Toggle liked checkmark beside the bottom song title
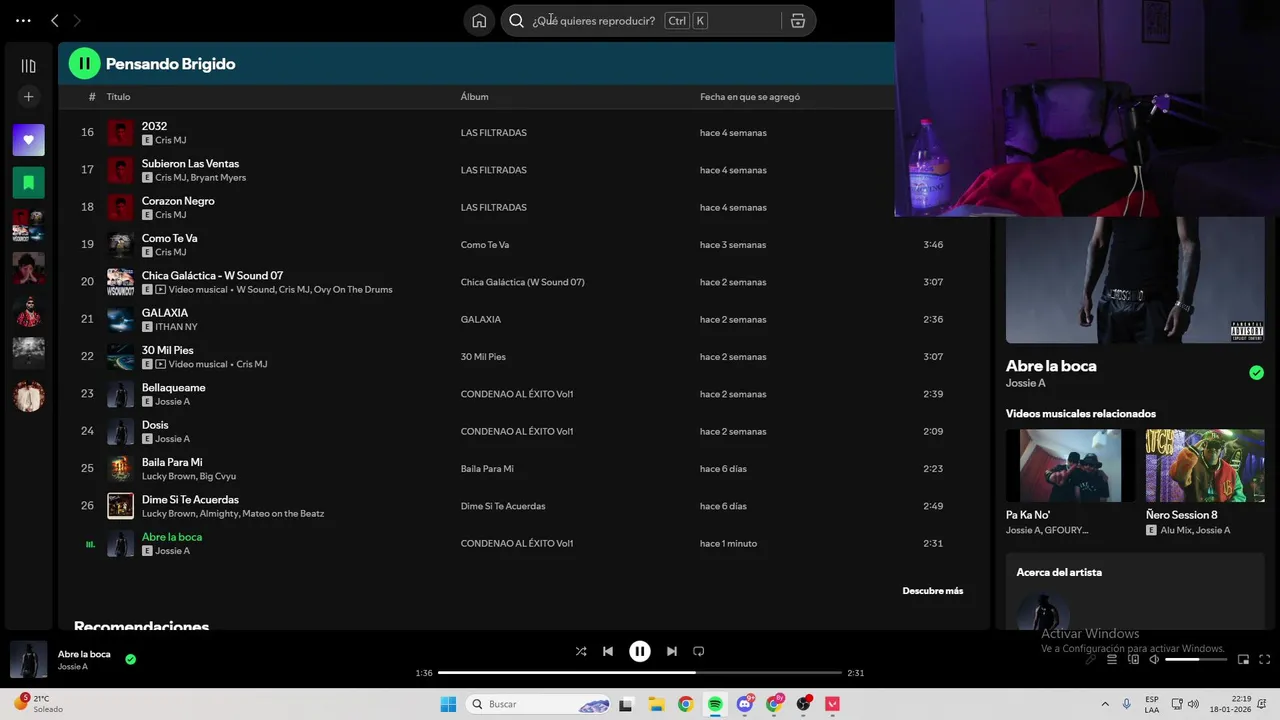The width and height of the screenshot is (1280, 720). (x=130, y=659)
